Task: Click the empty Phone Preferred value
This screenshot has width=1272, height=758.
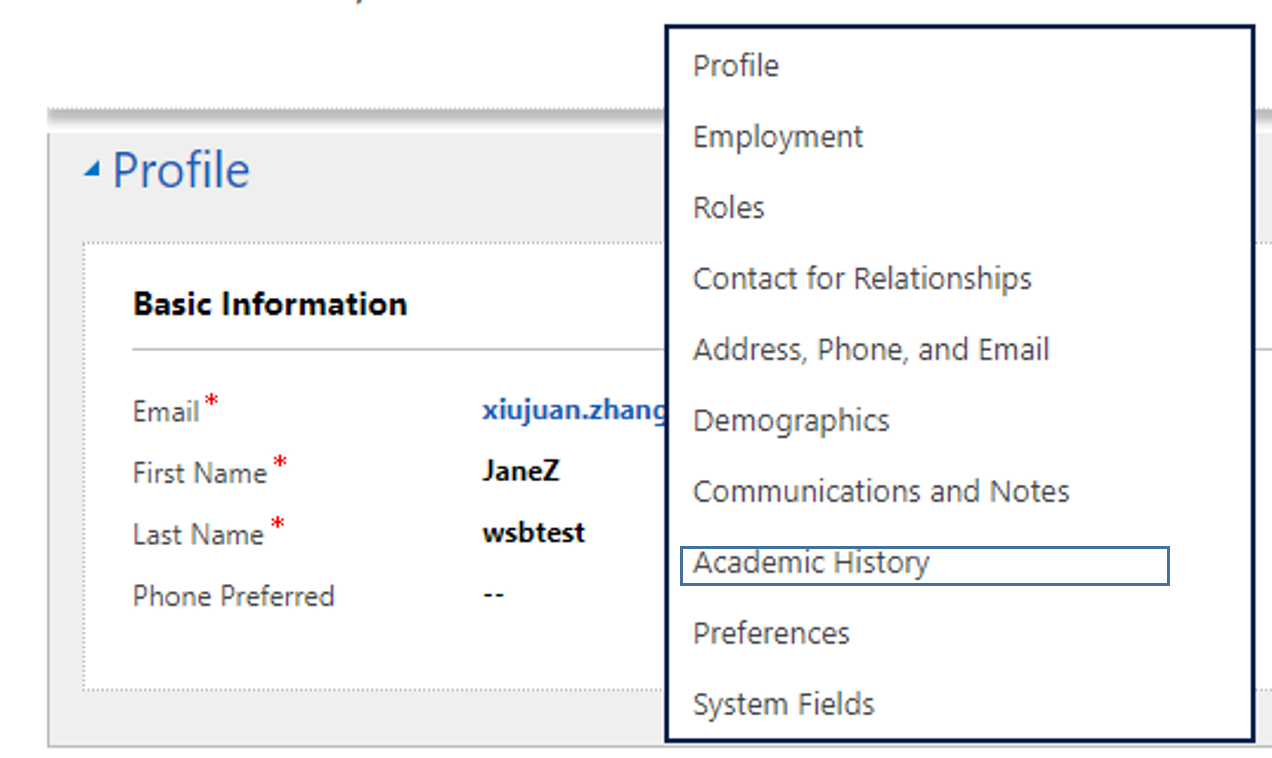Action: click(x=493, y=595)
